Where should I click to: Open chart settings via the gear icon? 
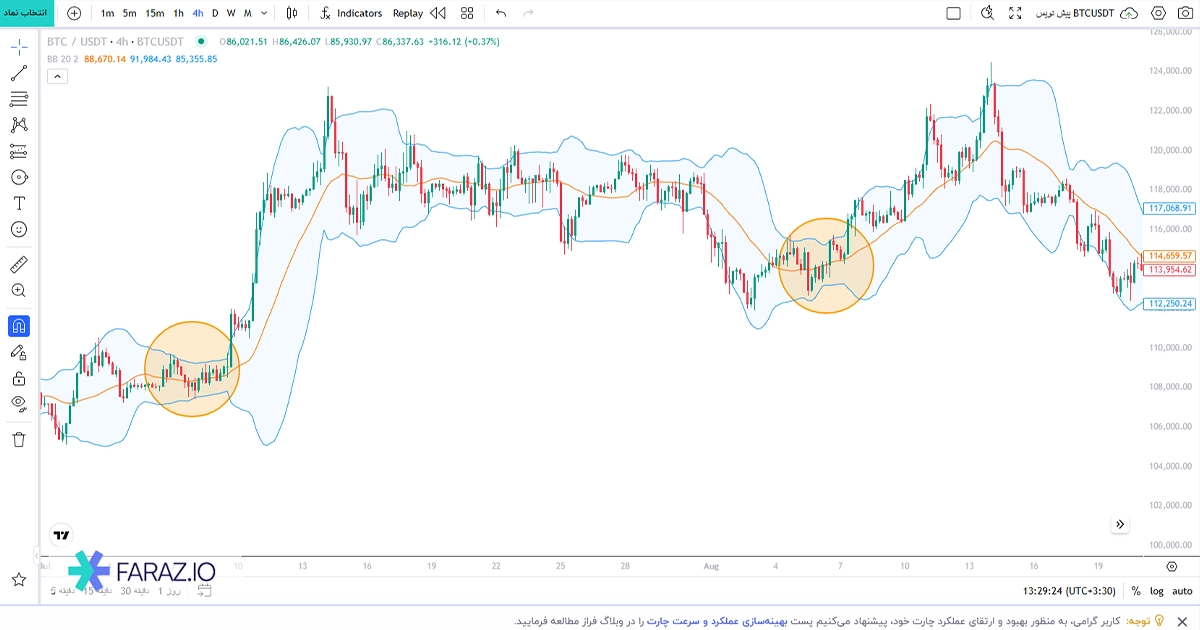coord(1158,13)
